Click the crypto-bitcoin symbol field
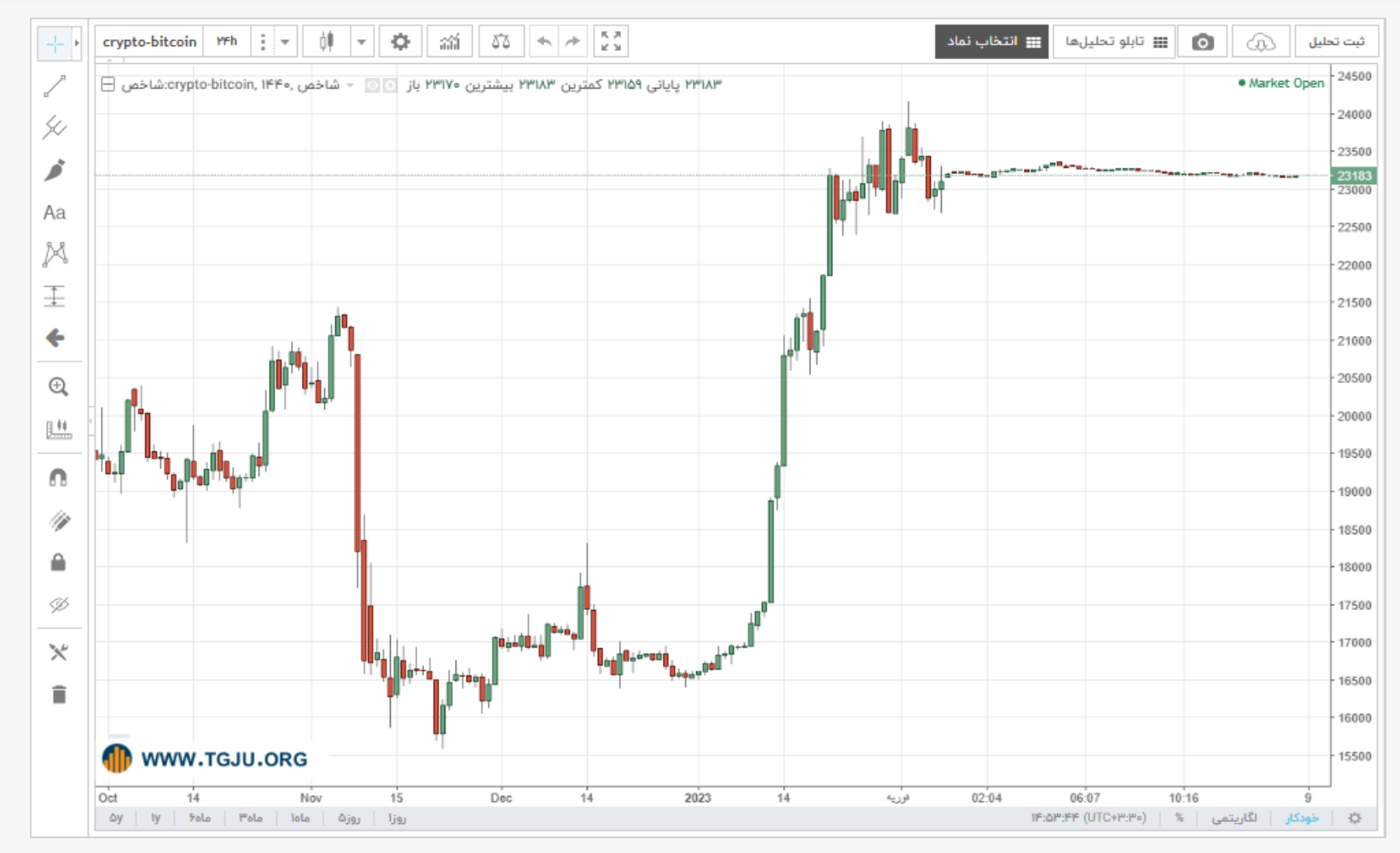 [x=149, y=41]
